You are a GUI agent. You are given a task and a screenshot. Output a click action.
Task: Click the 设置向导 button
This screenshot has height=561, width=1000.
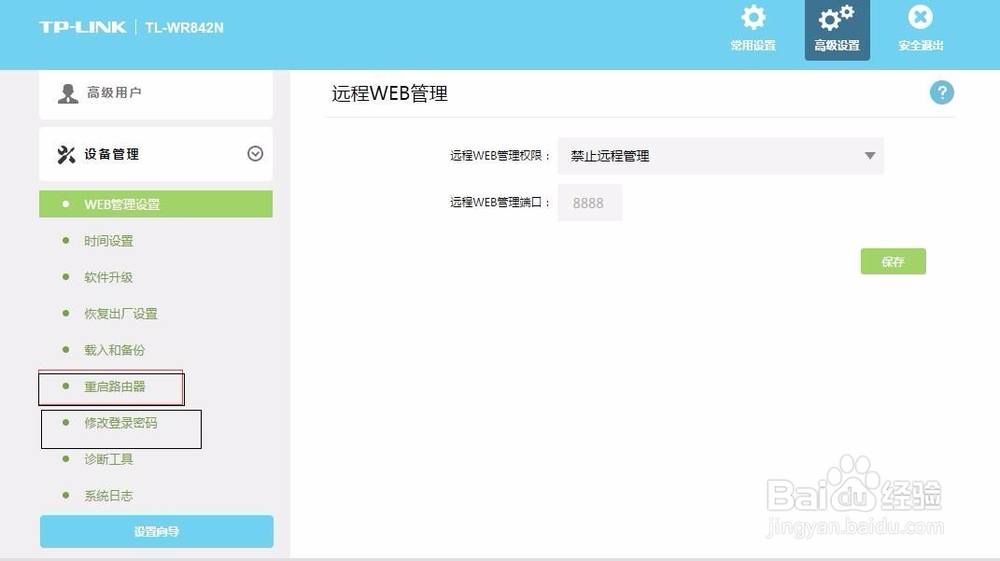point(156,531)
